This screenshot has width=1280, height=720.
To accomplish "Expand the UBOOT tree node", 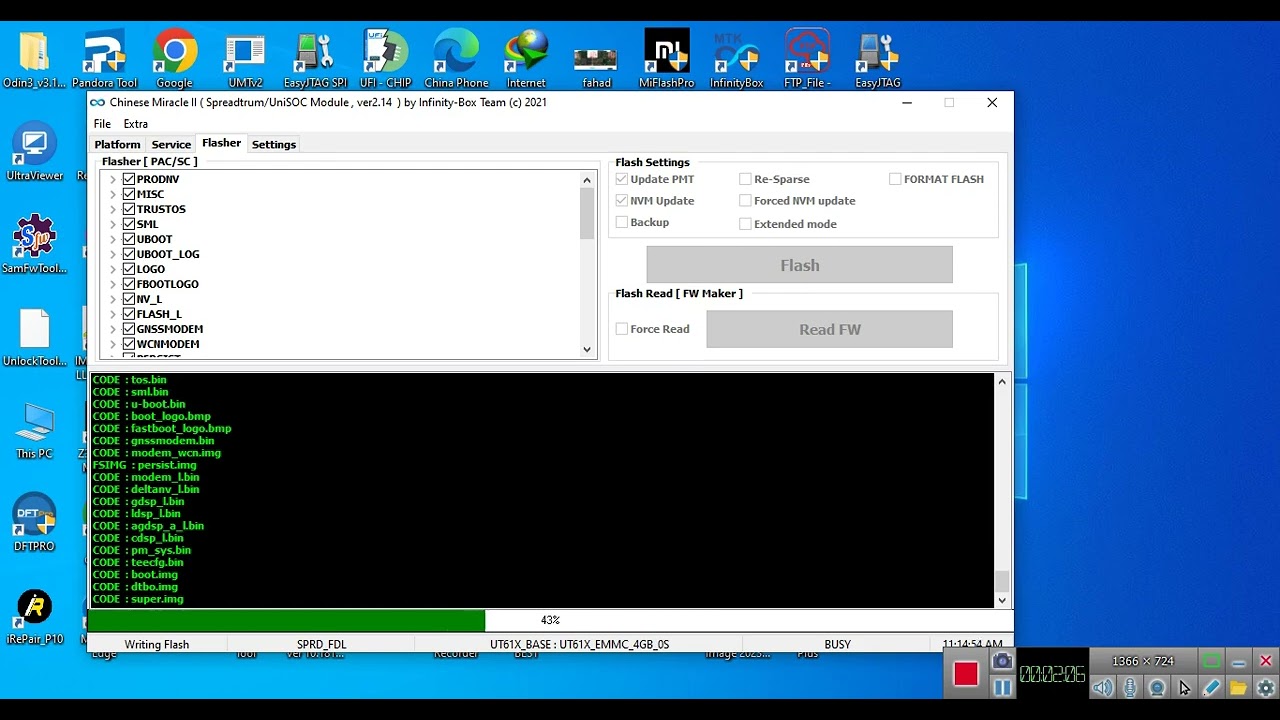I will 113,239.
